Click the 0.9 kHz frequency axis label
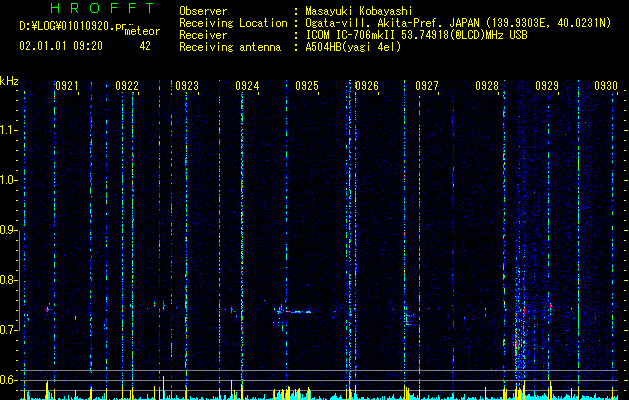The height and width of the screenshot is (400, 629). [9, 230]
